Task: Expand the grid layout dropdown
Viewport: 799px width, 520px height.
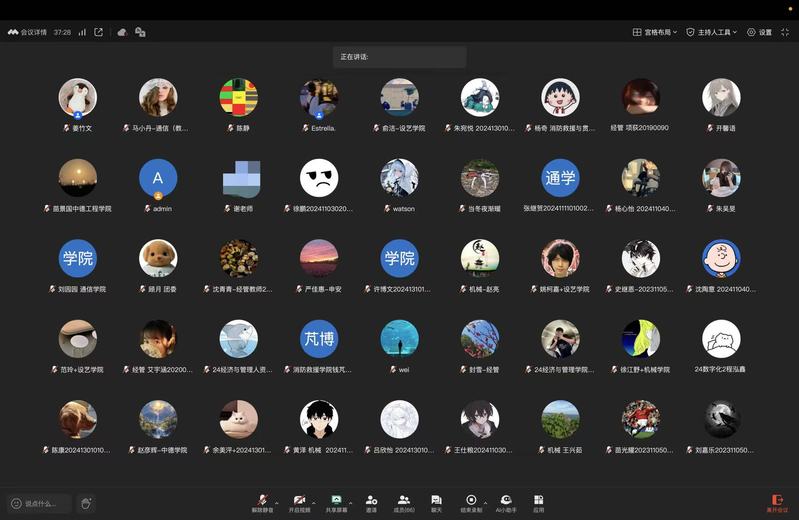Action: [655, 32]
